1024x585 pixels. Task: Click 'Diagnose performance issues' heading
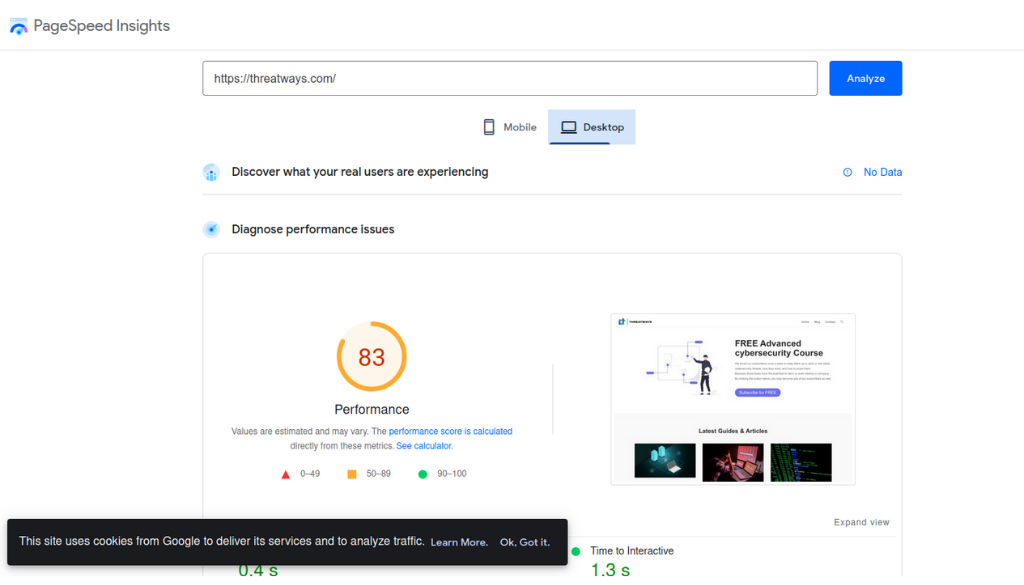pyautogui.click(x=313, y=229)
